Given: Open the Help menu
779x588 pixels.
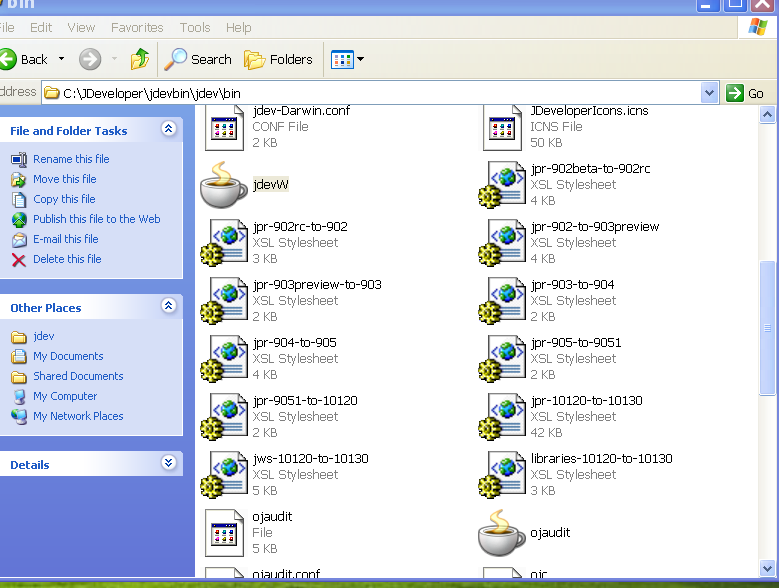Looking at the screenshot, I should point(238,28).
